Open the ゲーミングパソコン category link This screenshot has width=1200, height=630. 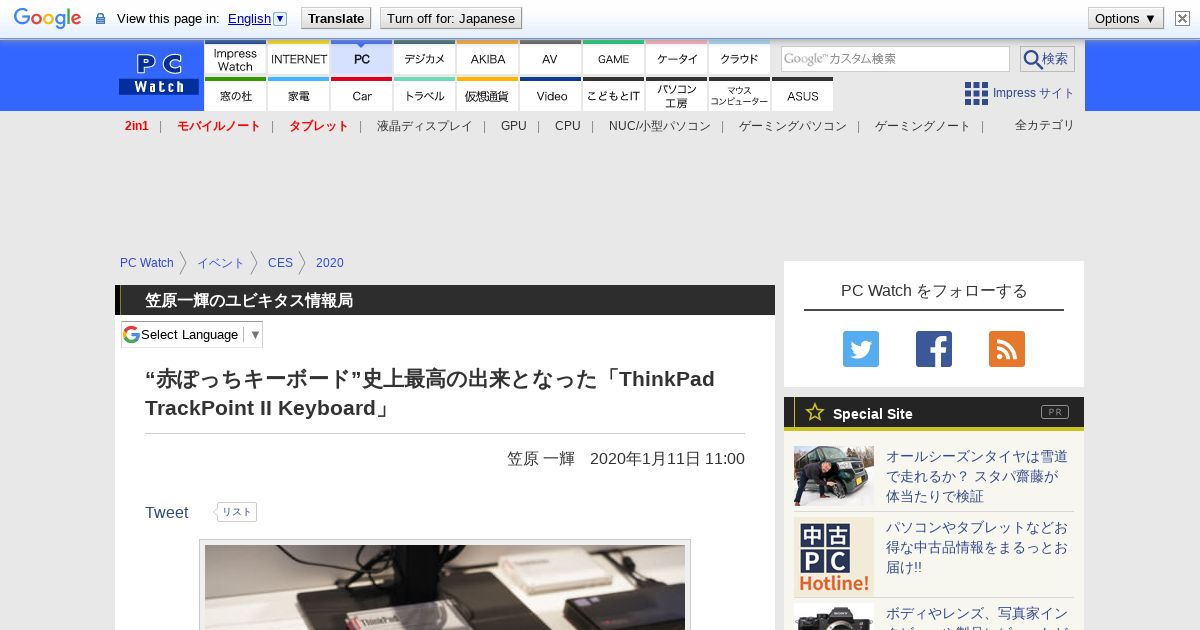792,126
